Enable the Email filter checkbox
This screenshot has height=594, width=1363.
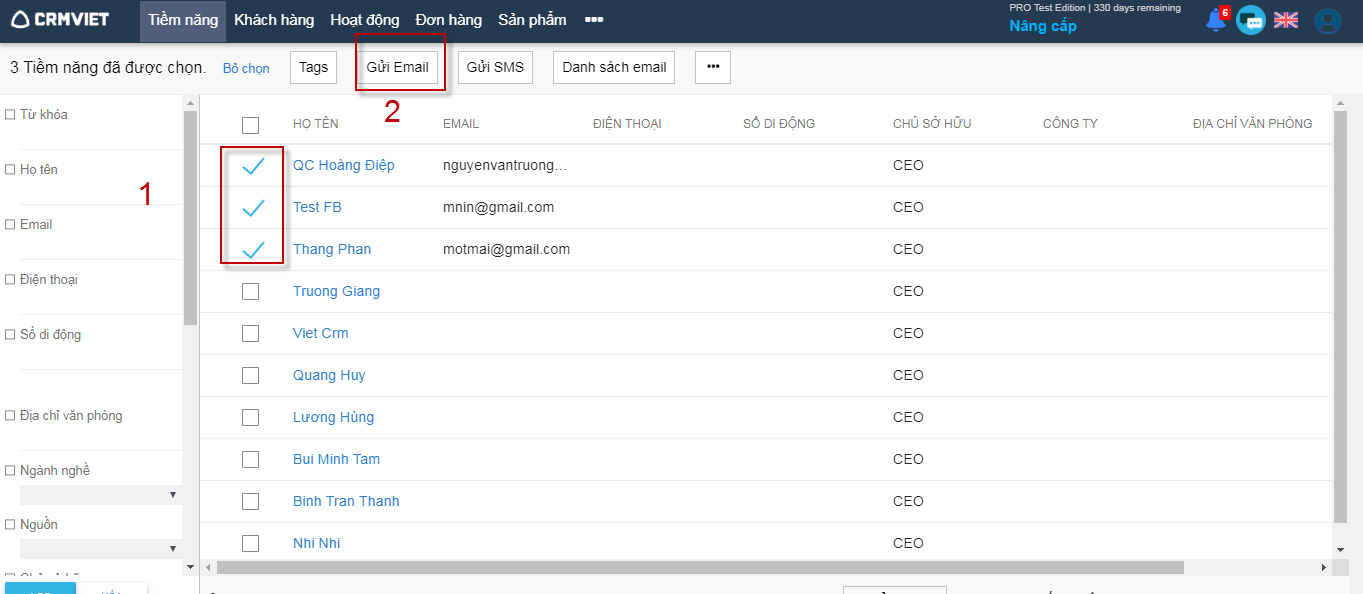(10, 225)
